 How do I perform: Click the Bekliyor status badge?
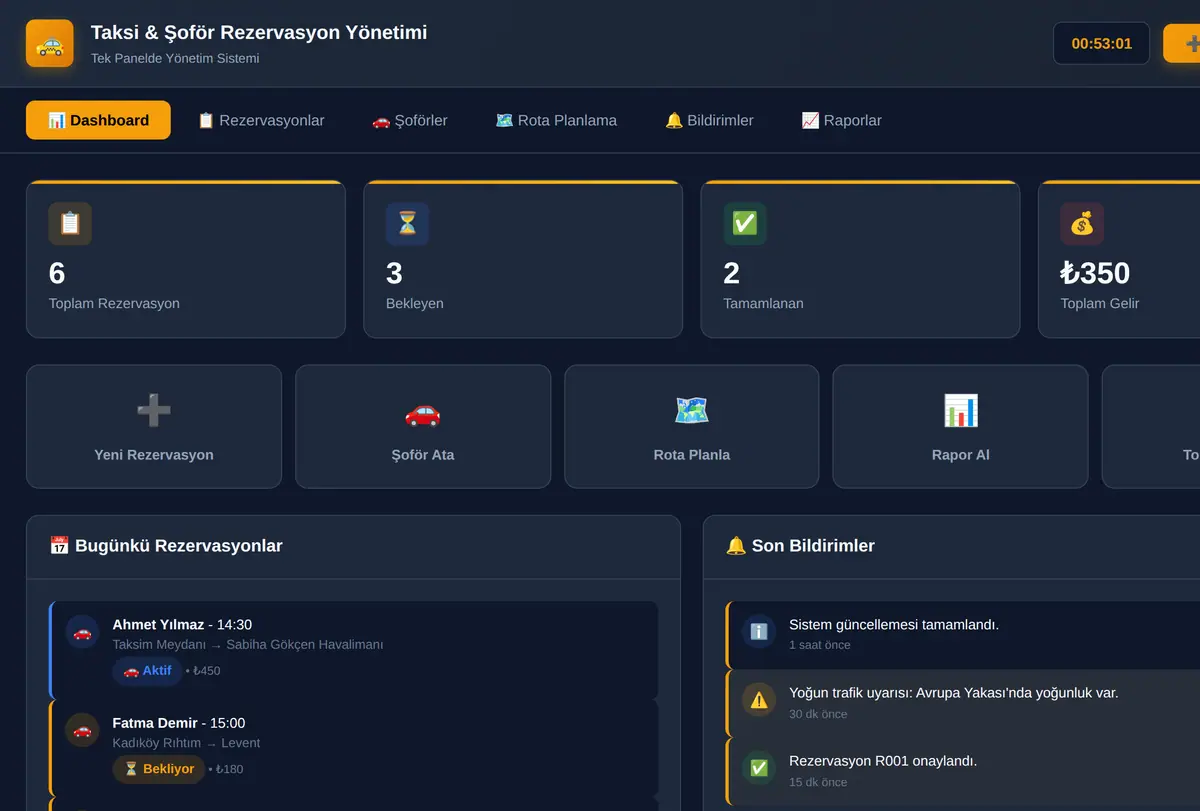(158, 769)
